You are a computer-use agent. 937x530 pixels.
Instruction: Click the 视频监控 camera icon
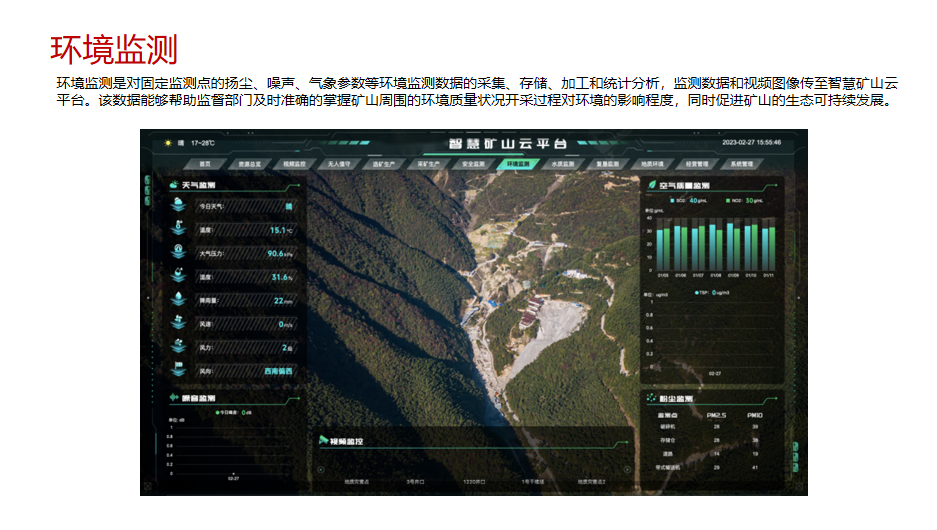point(323,440)
